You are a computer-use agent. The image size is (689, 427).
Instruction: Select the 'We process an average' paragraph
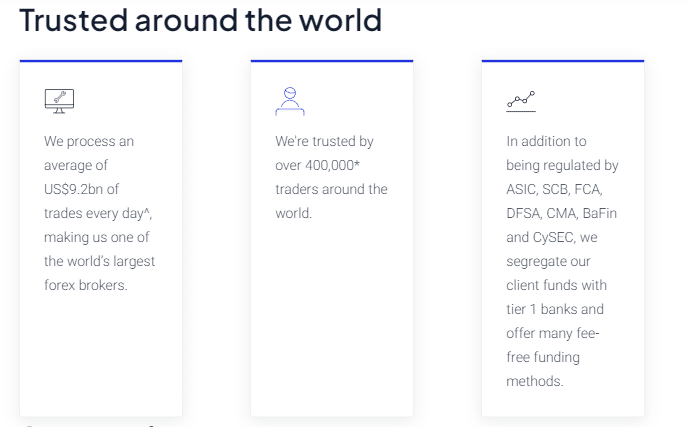tap(99, 213)
